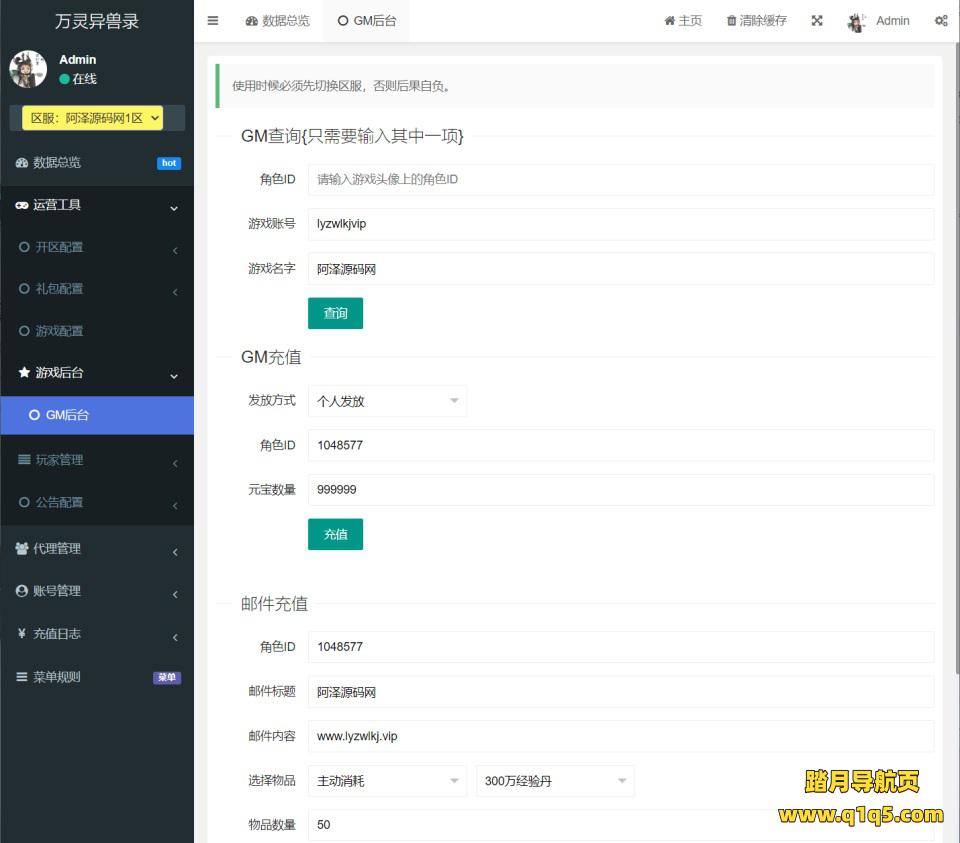
Task: Expand the 代理管理 sidebar menu
Action: click(x=57, y=549)
